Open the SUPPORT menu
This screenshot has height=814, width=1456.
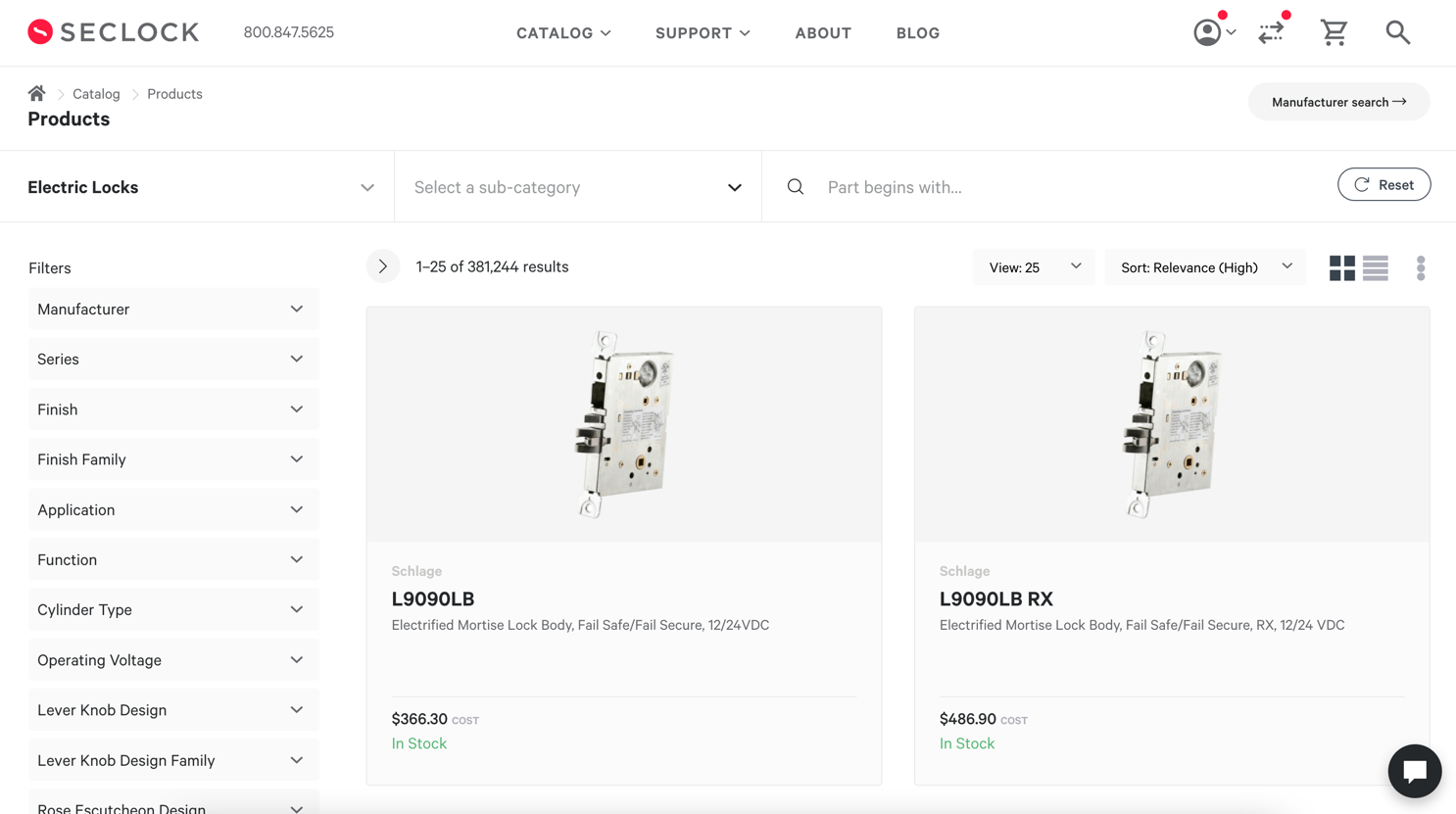[703, 33]
